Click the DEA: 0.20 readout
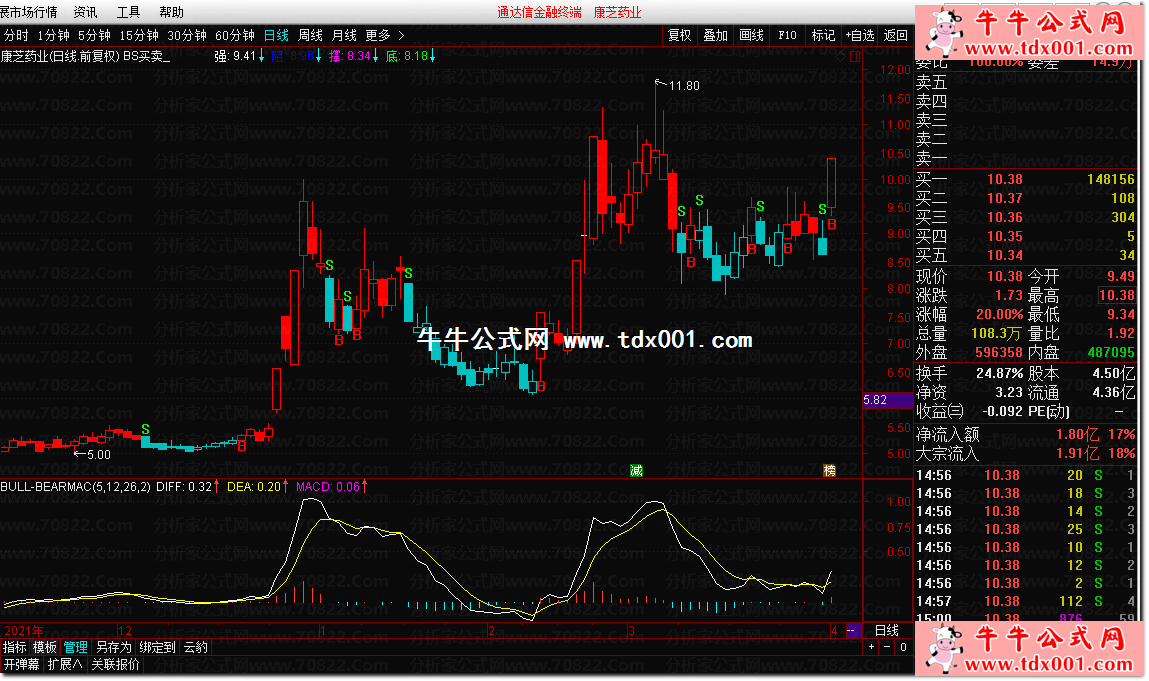 [256, 487]
